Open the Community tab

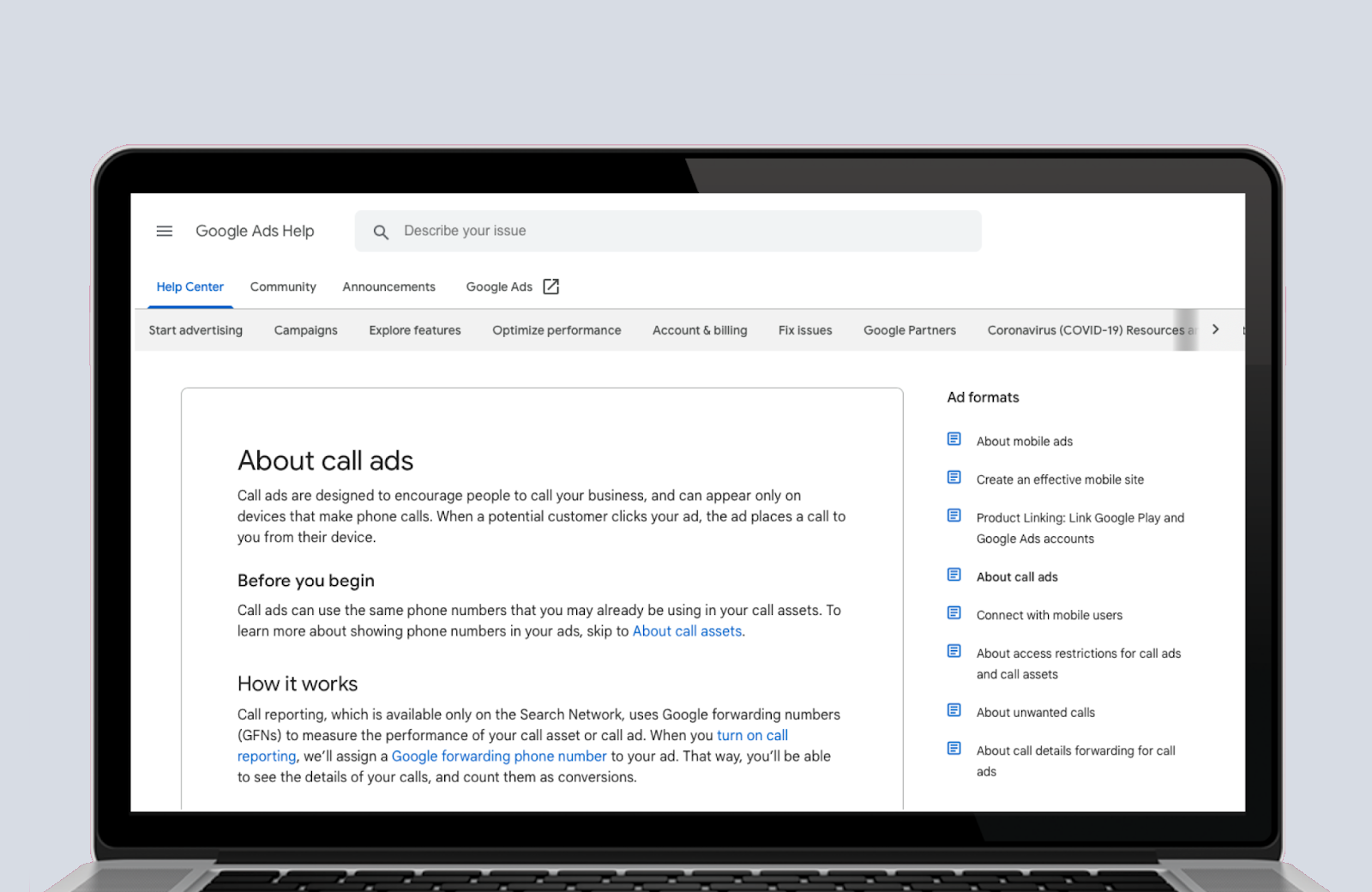click(283, 286)
